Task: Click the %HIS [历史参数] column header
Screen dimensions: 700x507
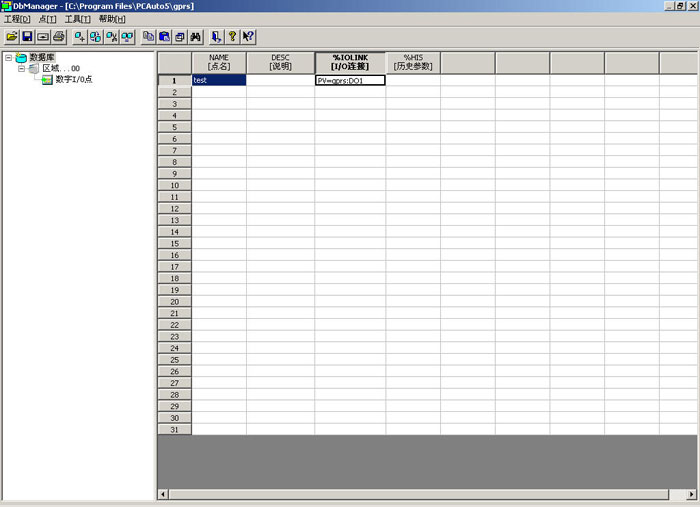Action: click(413, 62)
